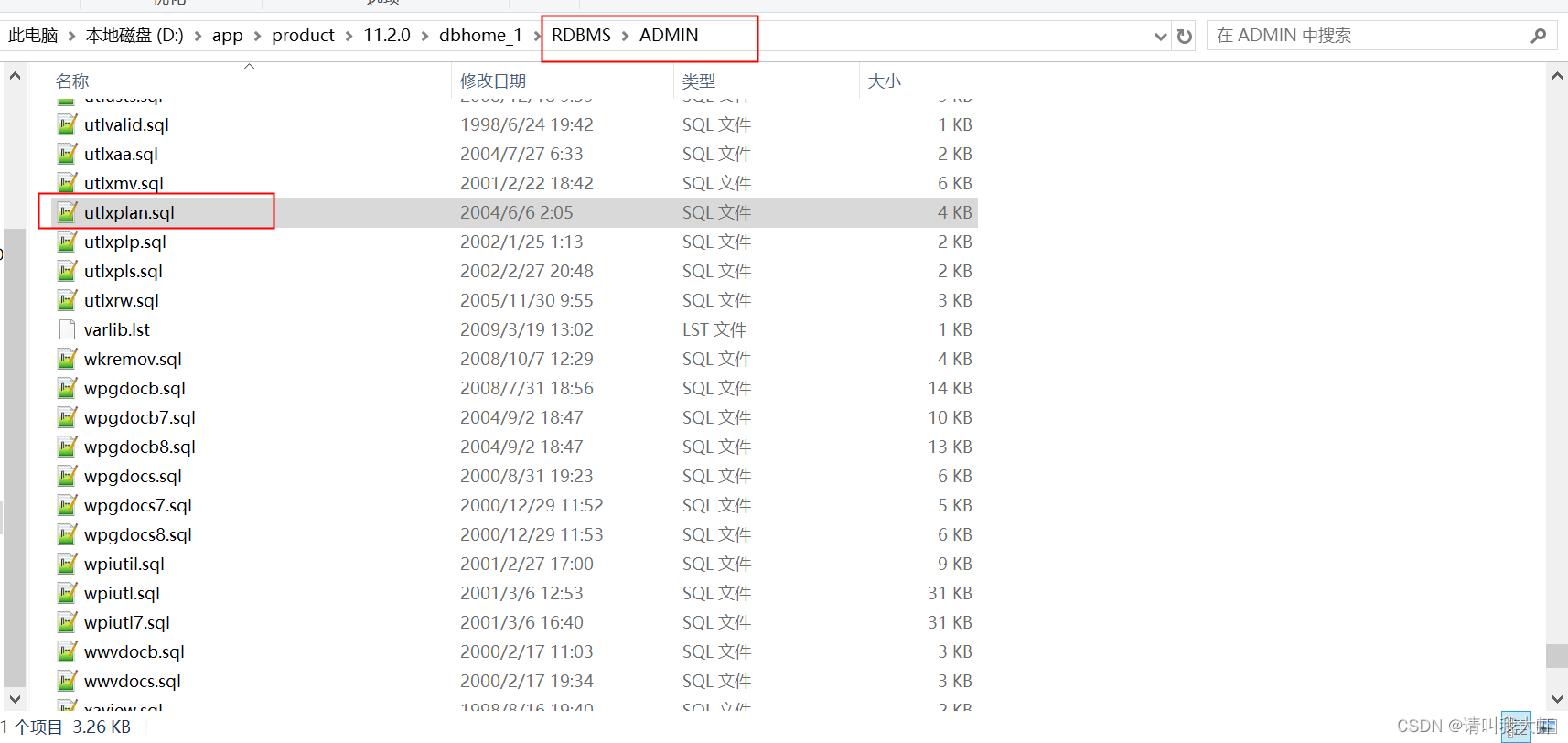Select the varlib.lst file name
Screen dimensions: 1568x743
pos(117,329)
